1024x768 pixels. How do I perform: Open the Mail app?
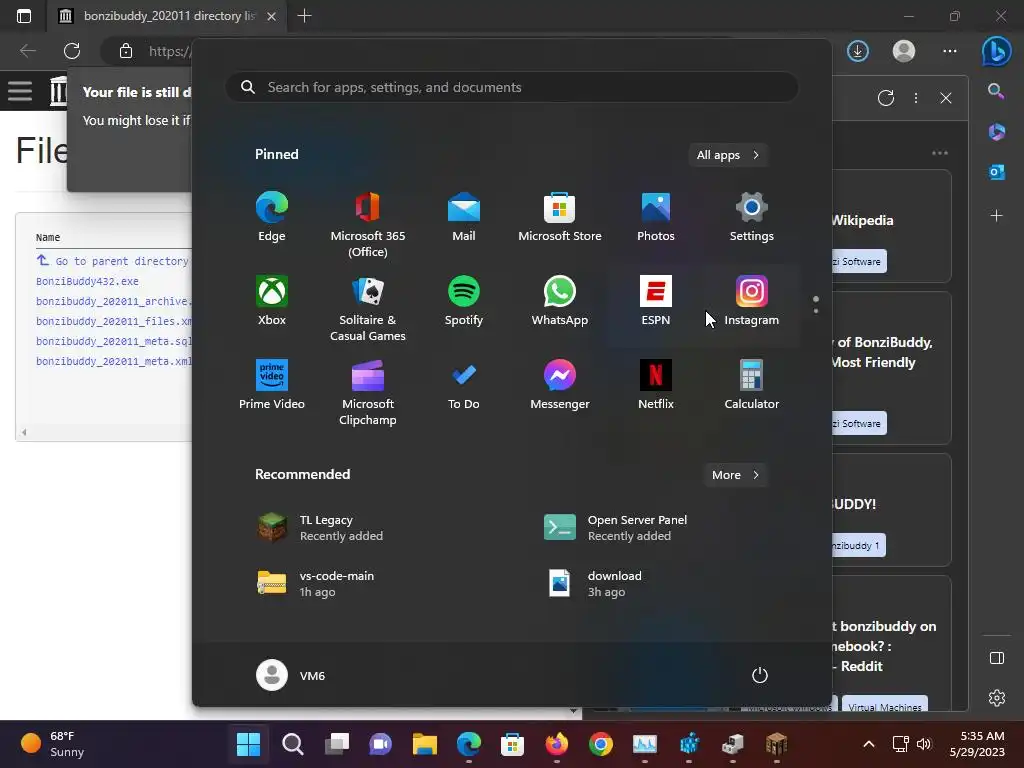(464, 217)
